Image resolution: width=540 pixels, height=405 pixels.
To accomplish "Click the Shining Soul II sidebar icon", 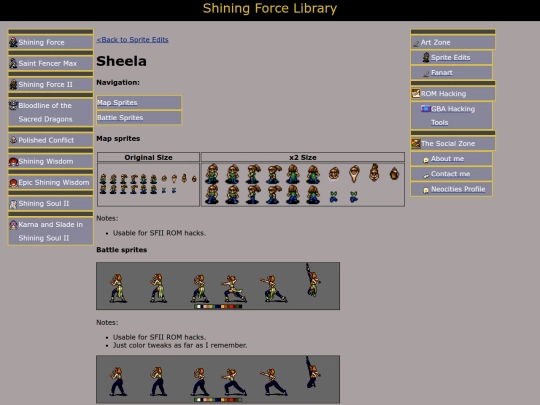I will (13, 204).
